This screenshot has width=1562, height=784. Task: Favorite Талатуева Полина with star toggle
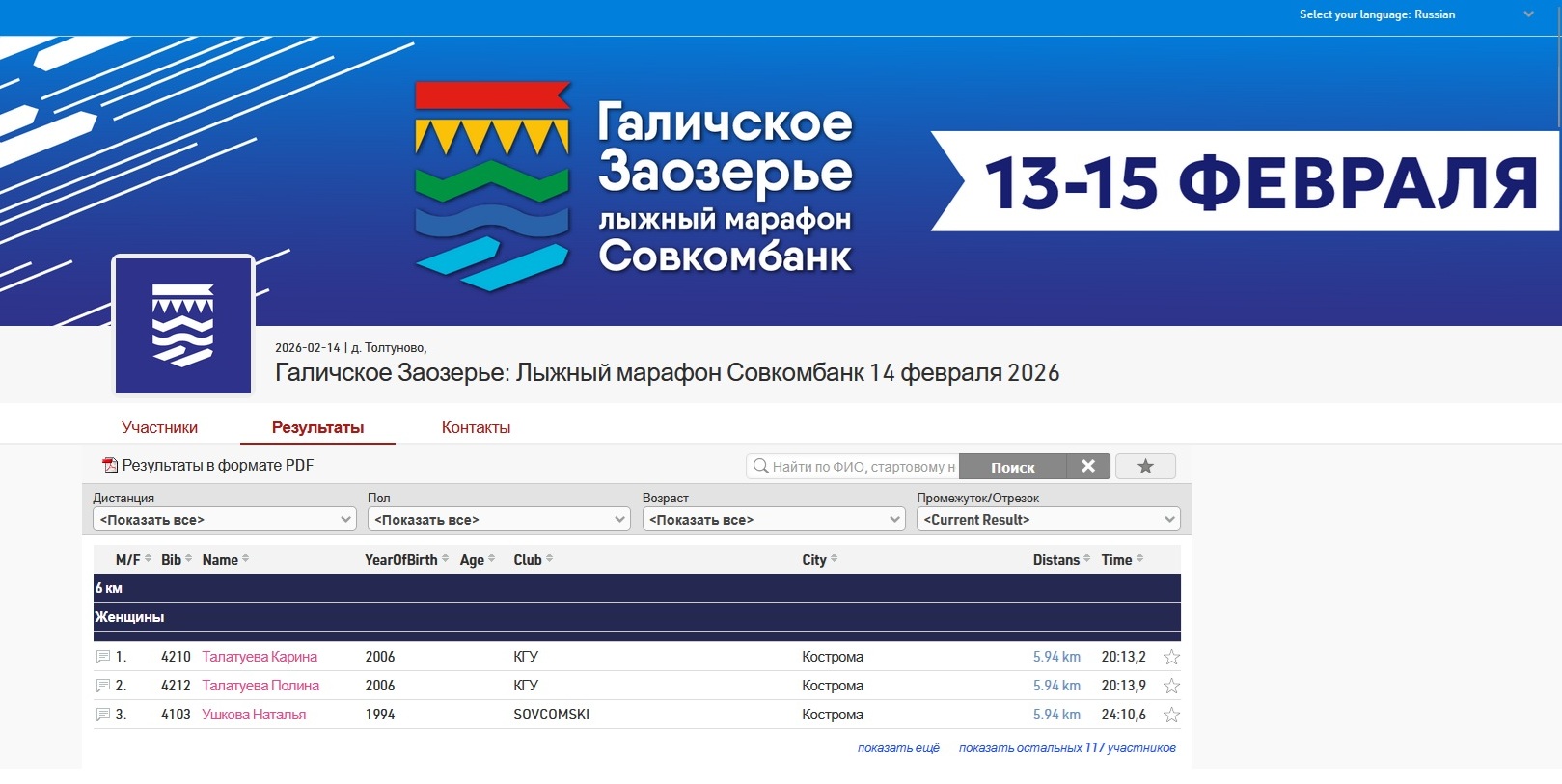click(1171, 686)
